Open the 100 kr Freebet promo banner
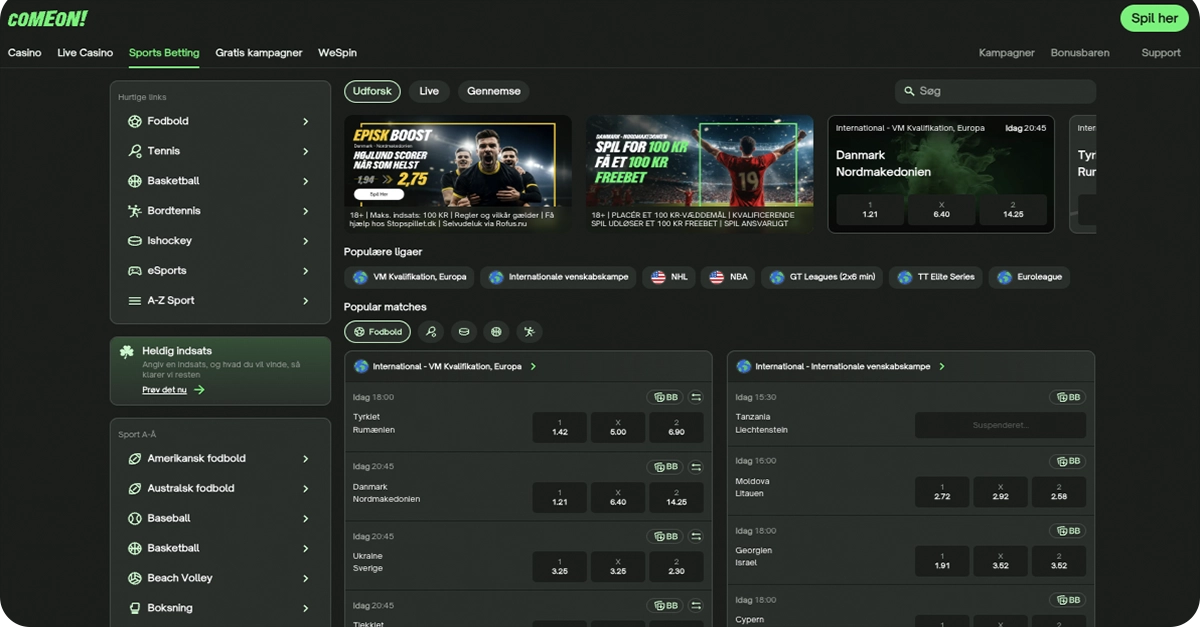 [x=700, y=174]
